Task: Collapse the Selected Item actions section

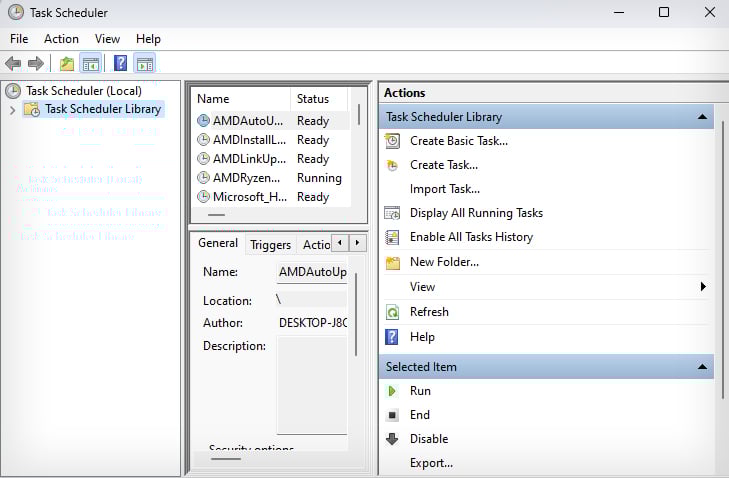Action: (702, 367)
